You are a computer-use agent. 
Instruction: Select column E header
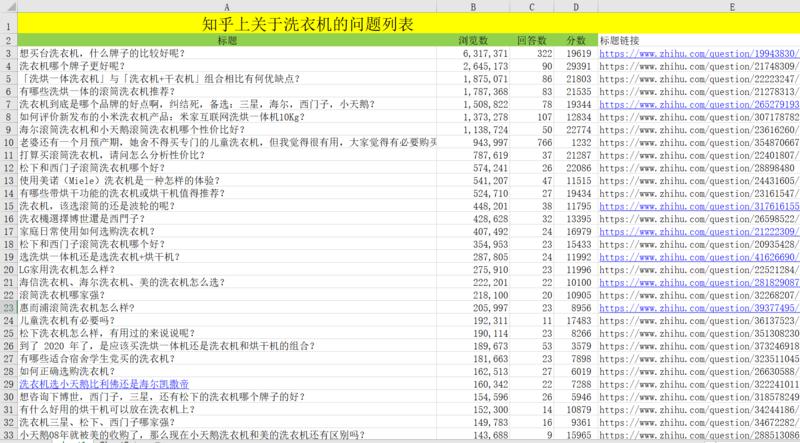732,7
